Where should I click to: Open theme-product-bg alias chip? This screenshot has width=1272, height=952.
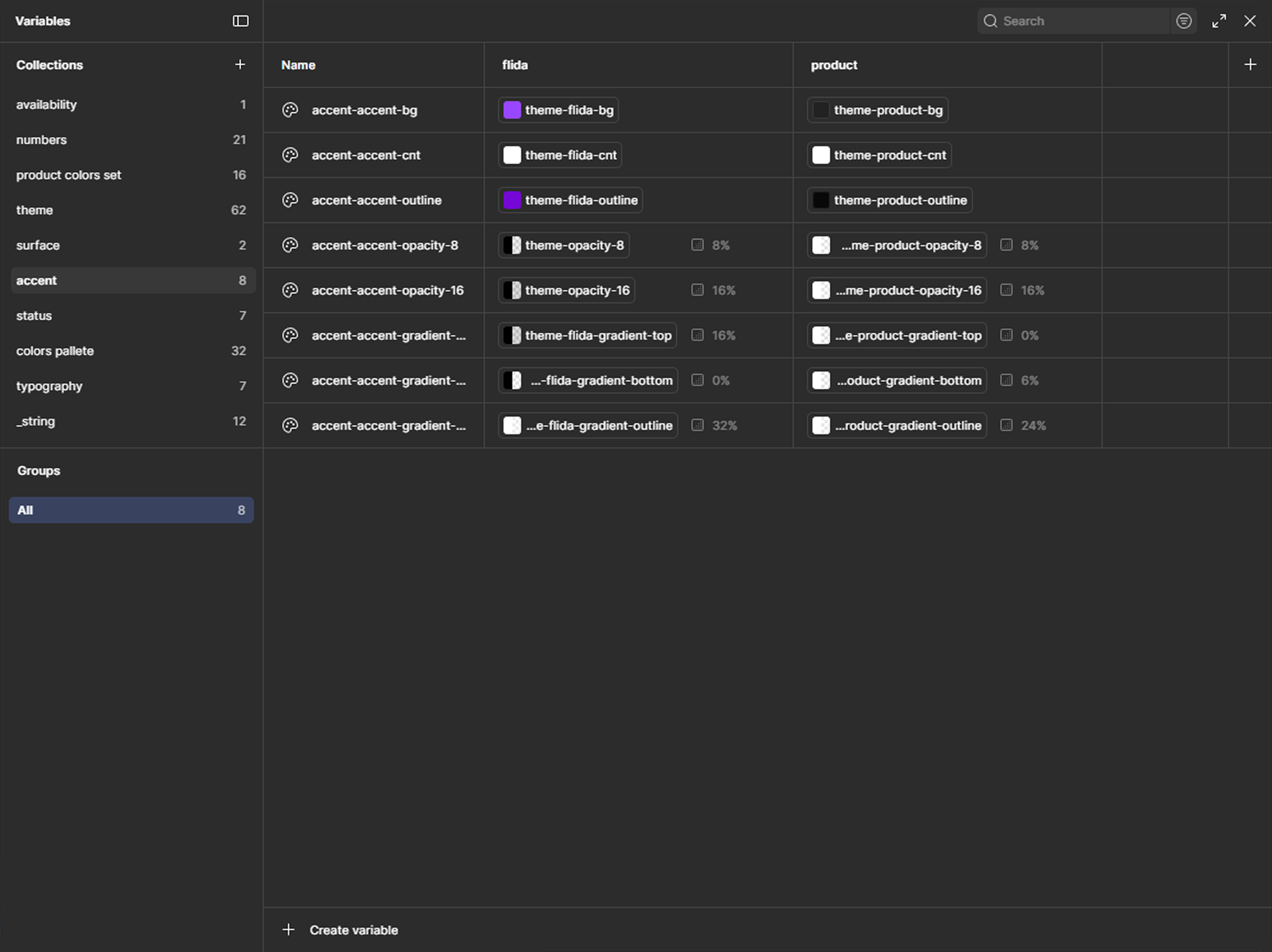point(878,110)
